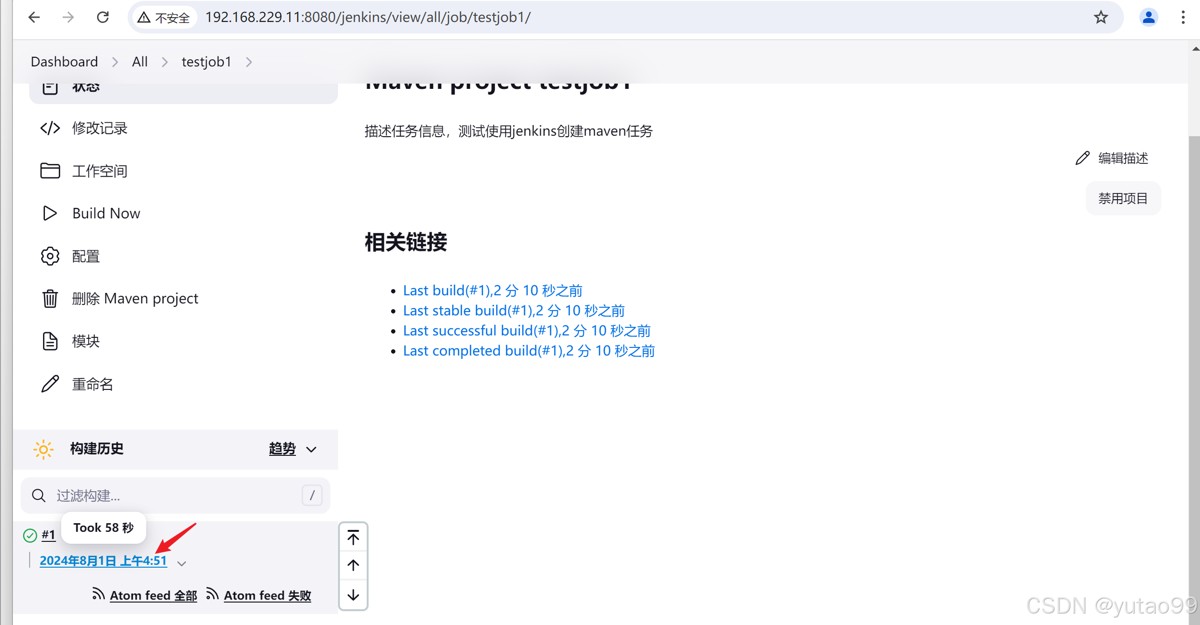Click the code icon beside 修改记录
The width and height of the screenshot is (1200, 625).
coord(50,128)
